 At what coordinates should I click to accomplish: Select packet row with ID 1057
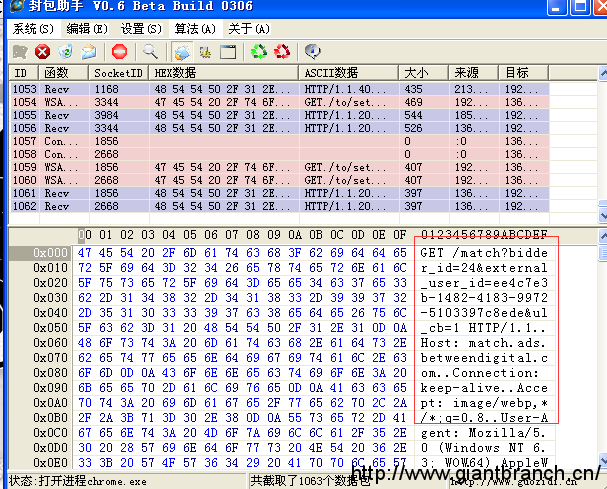point(279,141)
